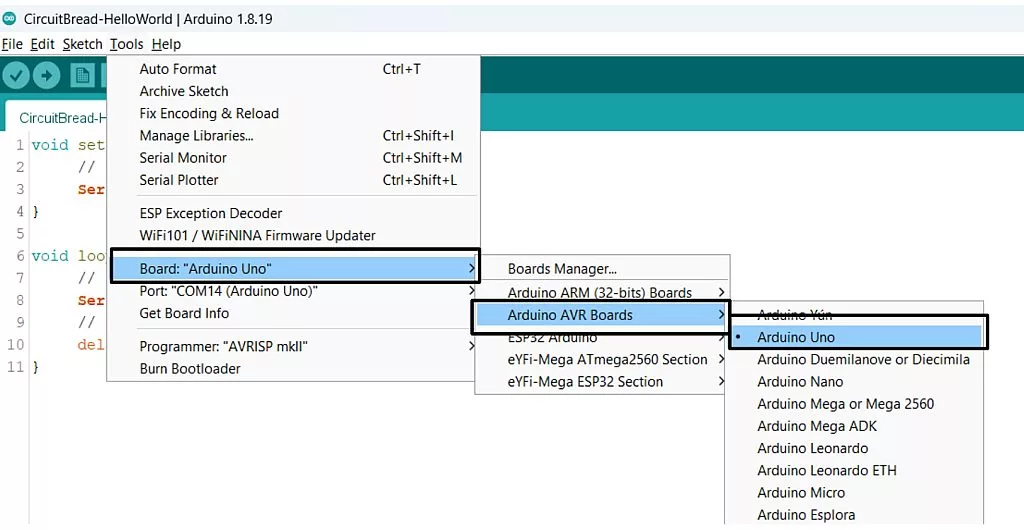Select Arduino Mega or Mega 2560 board
Image resolution: width=1024 pixels, height=530 pixels.
pos(855,404)
